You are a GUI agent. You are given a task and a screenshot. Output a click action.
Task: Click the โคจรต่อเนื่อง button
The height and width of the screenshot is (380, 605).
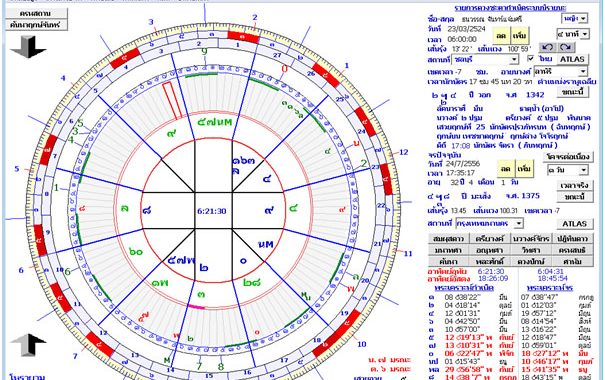[568, 157]
